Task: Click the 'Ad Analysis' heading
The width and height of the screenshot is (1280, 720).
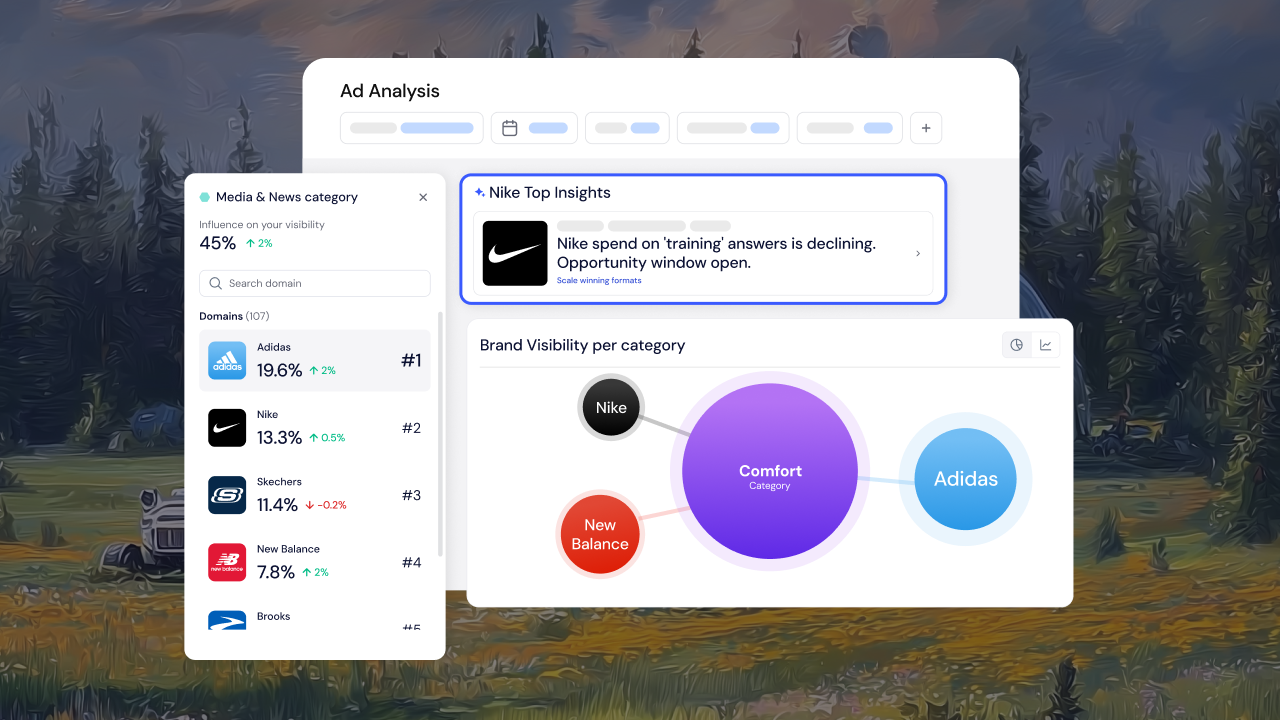Action: pyautogui.click(x=390, y=91)
